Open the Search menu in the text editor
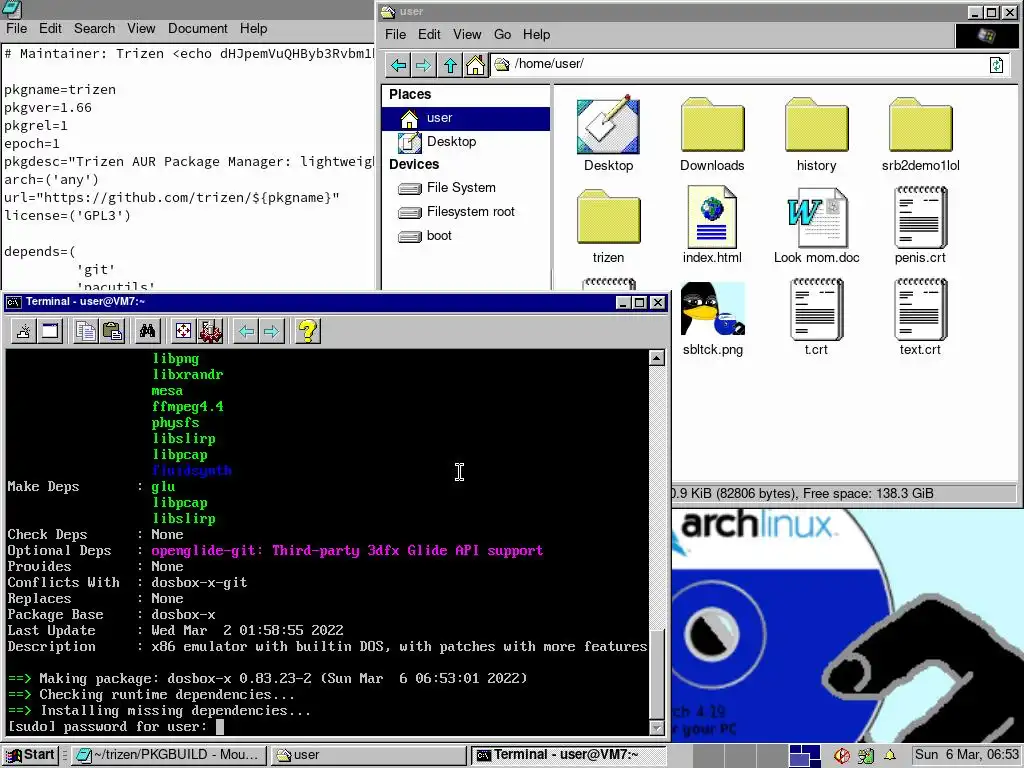This screenshot has height=768, width=1024. point(94,29)
